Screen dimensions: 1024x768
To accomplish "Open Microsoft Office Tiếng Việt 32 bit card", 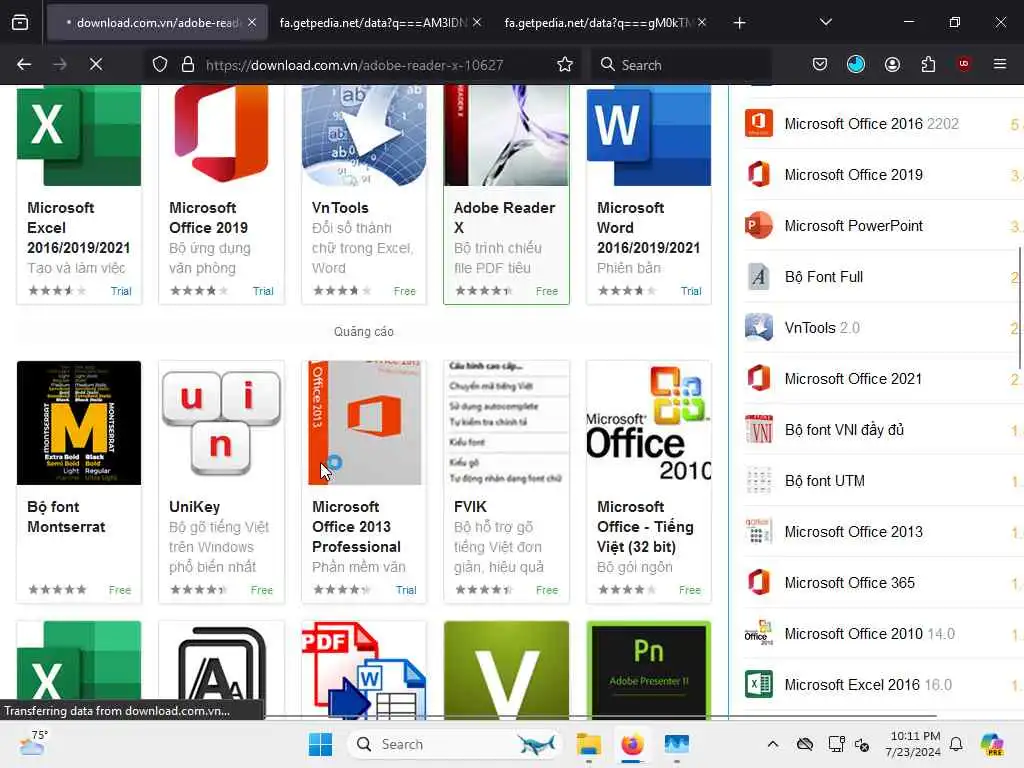I will 648,482.
